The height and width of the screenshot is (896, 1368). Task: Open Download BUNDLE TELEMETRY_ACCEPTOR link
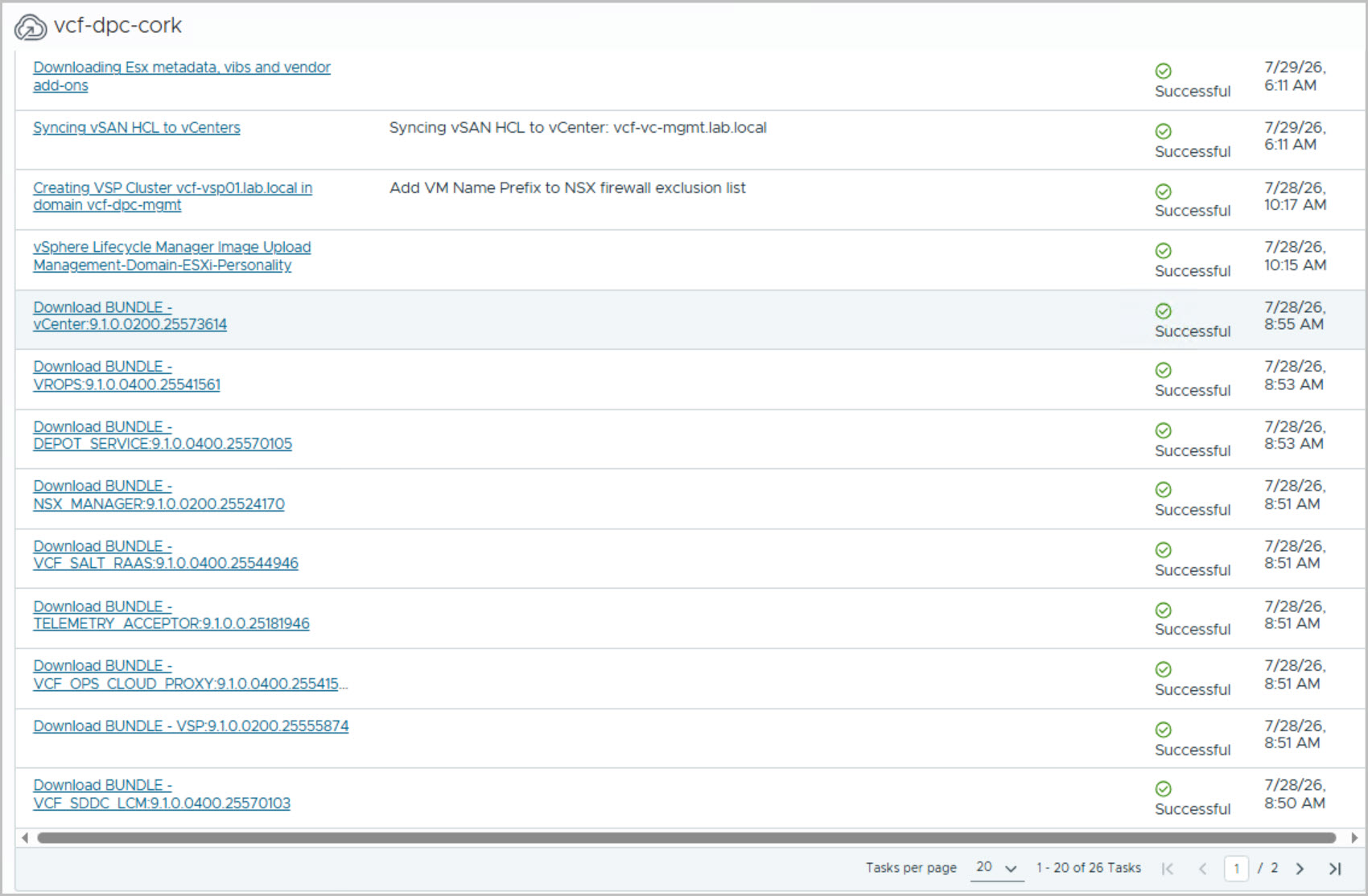[x=171, y=615]
